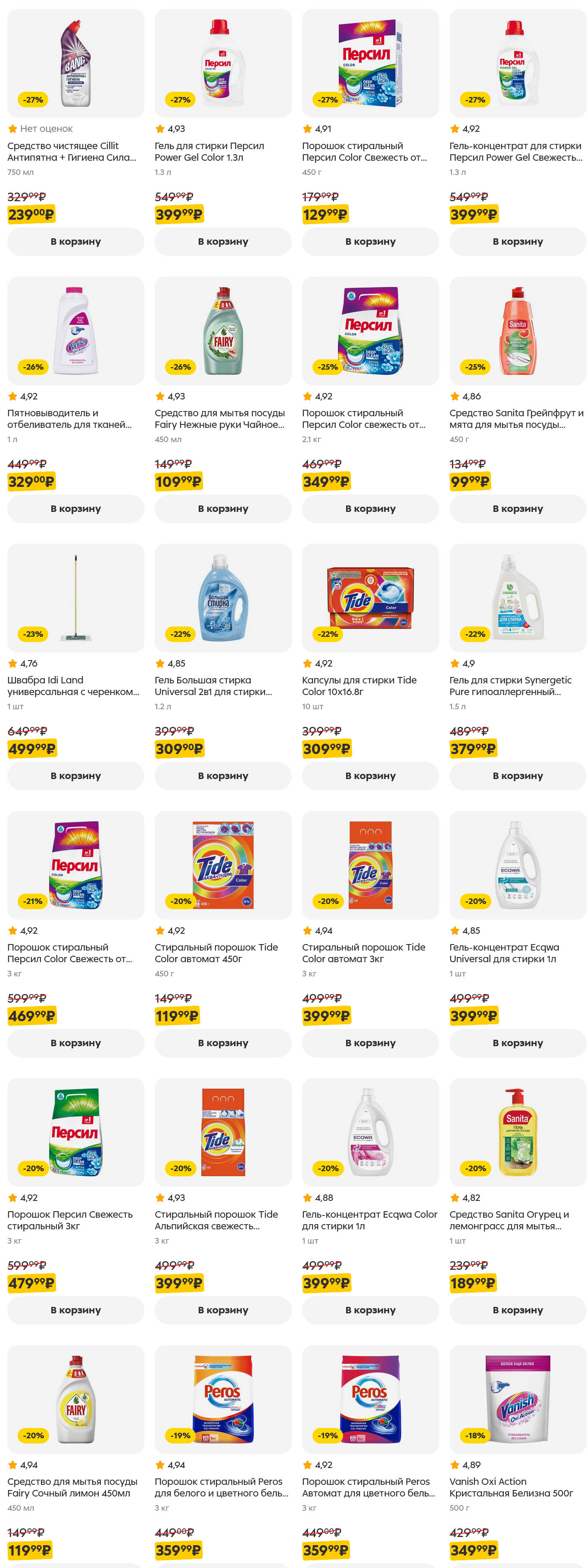Open the Vanish "Пятновыводитель и отбеливатель" product title
This screenshot has width=587, height=1568.
click(69, 419)
